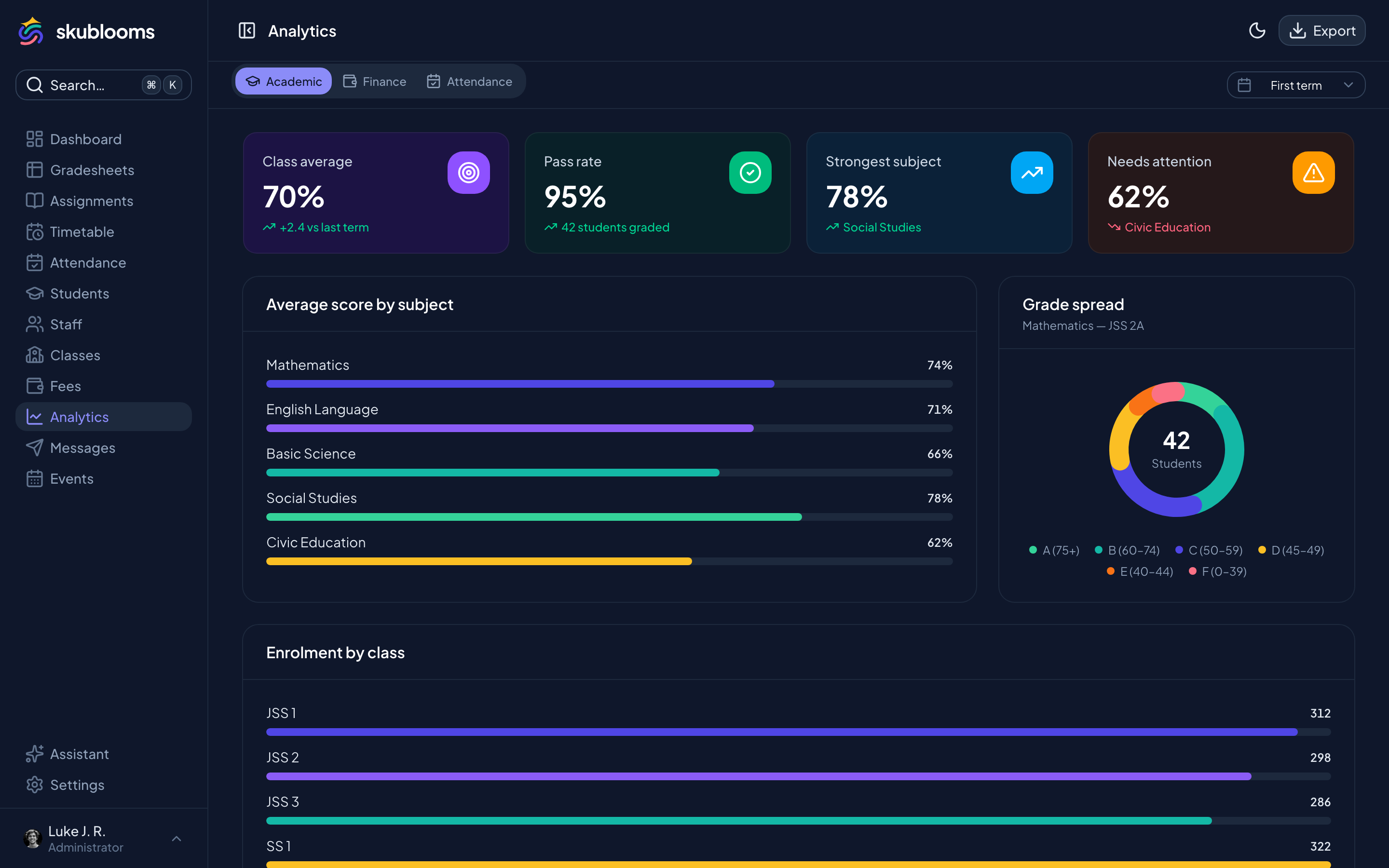Open the Attendance analytics tab
Image resolution: width=1389 pixels, height=868 pixels.
pyautogui.click(x=469, y=81)
